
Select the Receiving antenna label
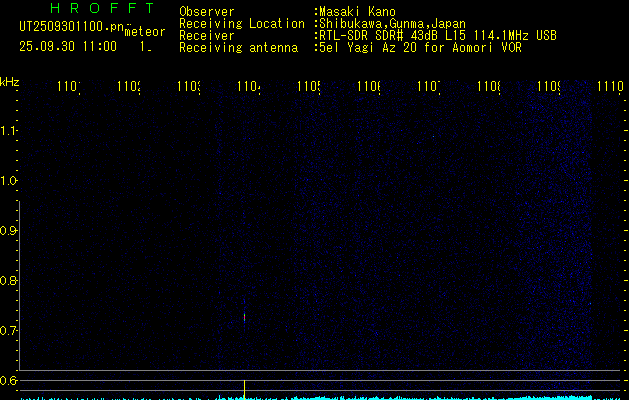pyautogui.click(x=239, y=48)
